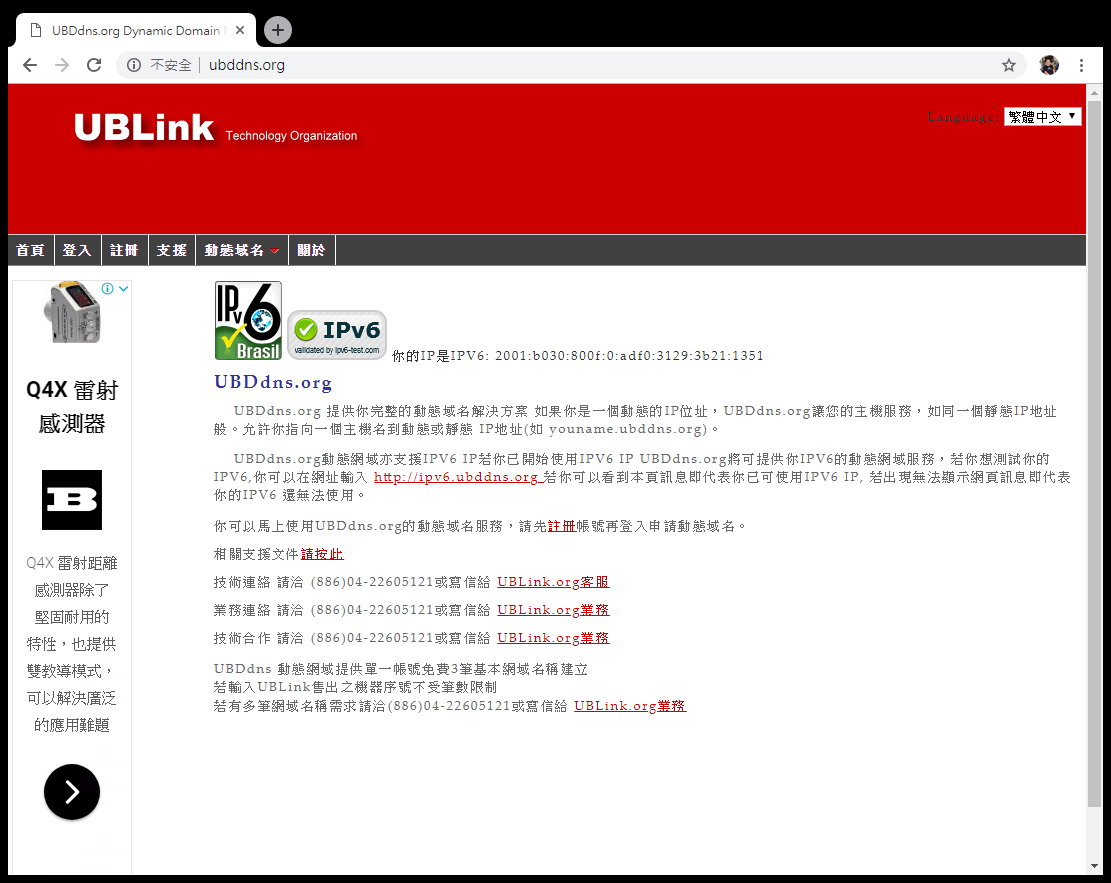The height and width of the screenshot is (883, 1111).
Task: Go to the 首頁 menu item
Action: tap(30, 250)
